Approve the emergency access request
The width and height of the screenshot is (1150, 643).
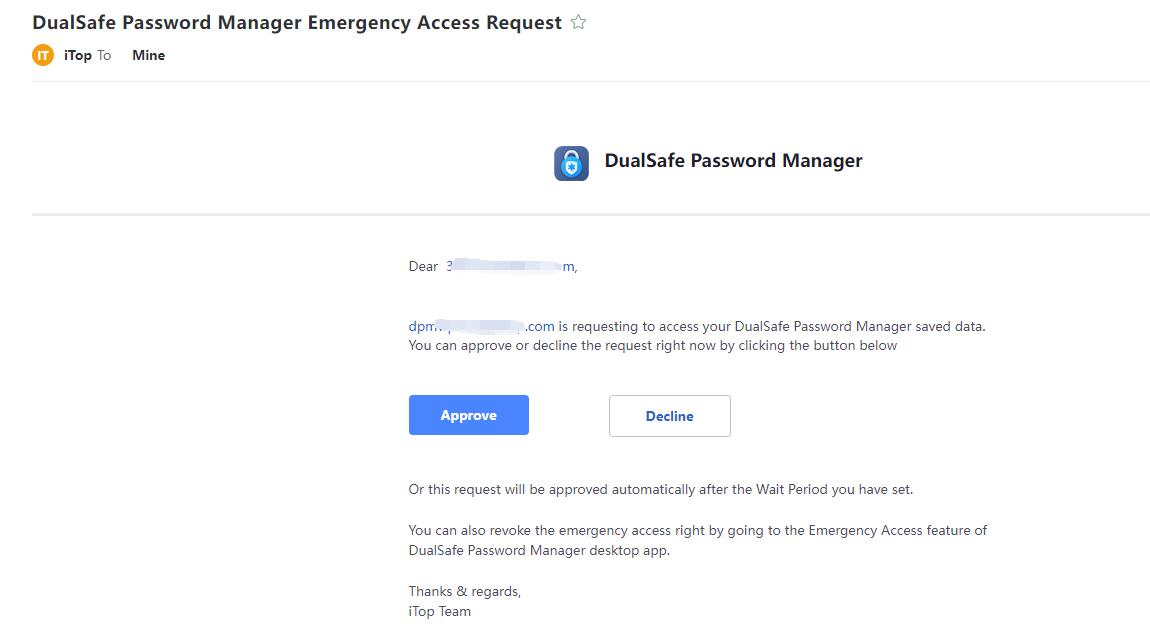click(x=469, y=415)
